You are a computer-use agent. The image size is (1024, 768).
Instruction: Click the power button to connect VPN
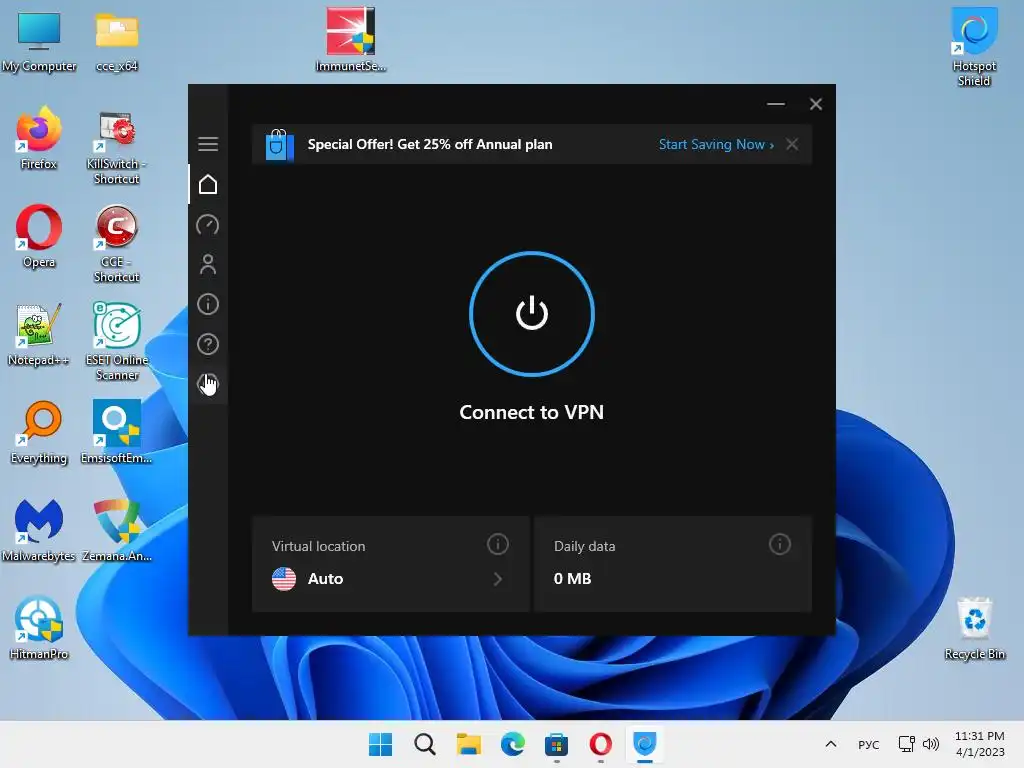click(532, 313)
